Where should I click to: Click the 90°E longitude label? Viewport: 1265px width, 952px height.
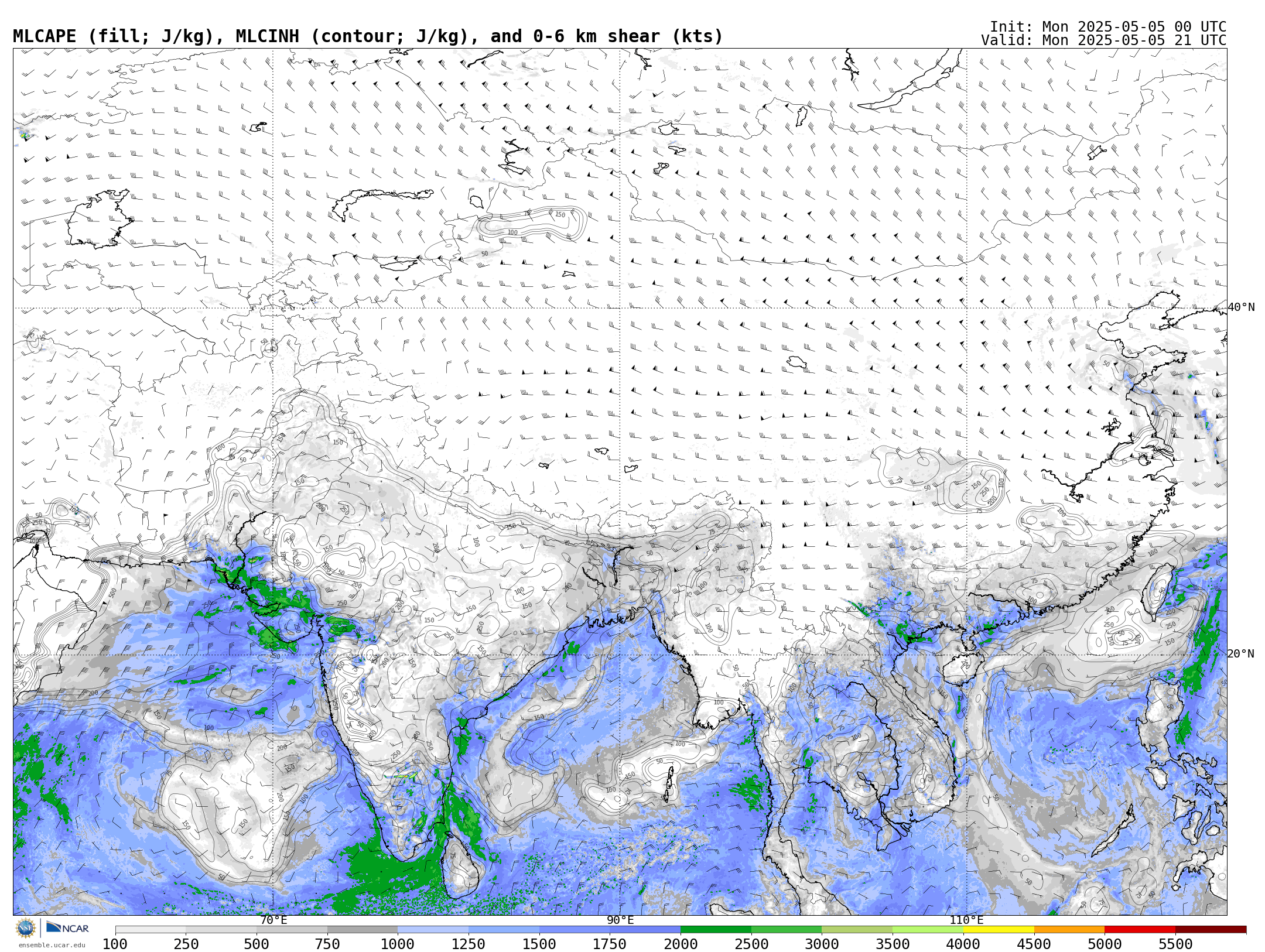click(x=620, y=920)
